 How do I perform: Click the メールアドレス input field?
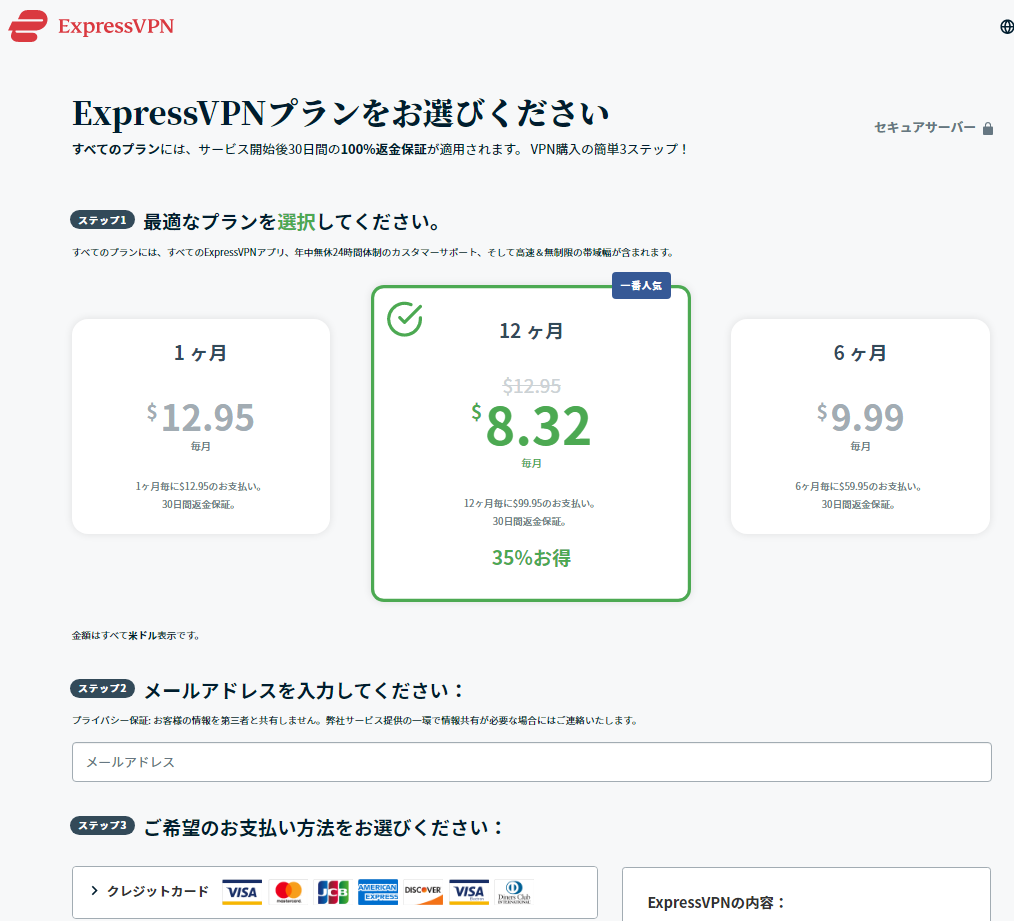pyautogui.click(x=532, y=762)
